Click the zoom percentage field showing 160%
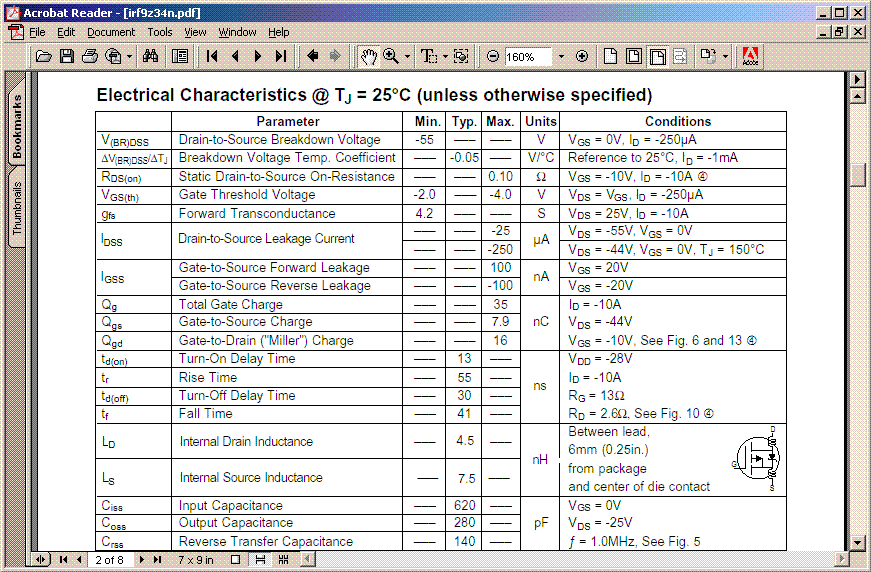The image size is (871, 572). click(526, 57)
